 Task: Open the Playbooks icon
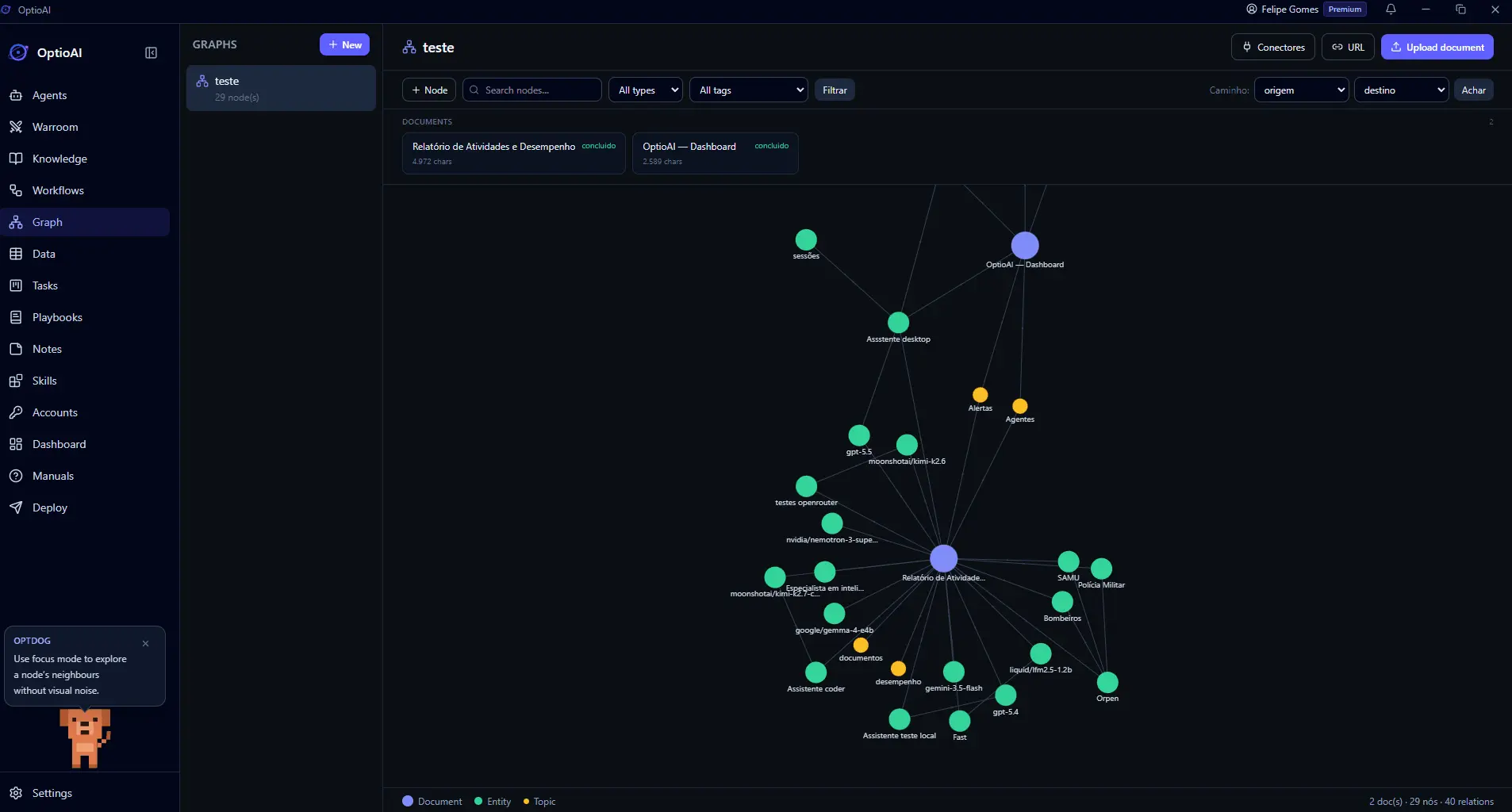click(x=16, y=317)
